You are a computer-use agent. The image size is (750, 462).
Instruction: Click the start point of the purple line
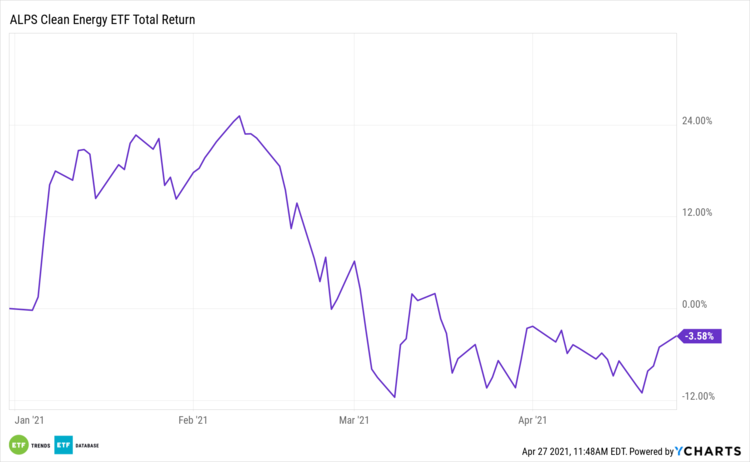click(x=10, y=308)
